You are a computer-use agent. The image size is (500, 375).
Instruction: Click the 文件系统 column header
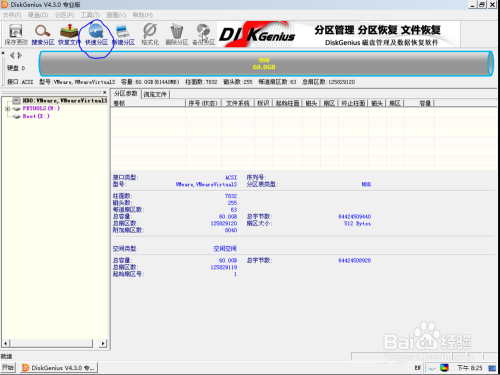point(238,103)
